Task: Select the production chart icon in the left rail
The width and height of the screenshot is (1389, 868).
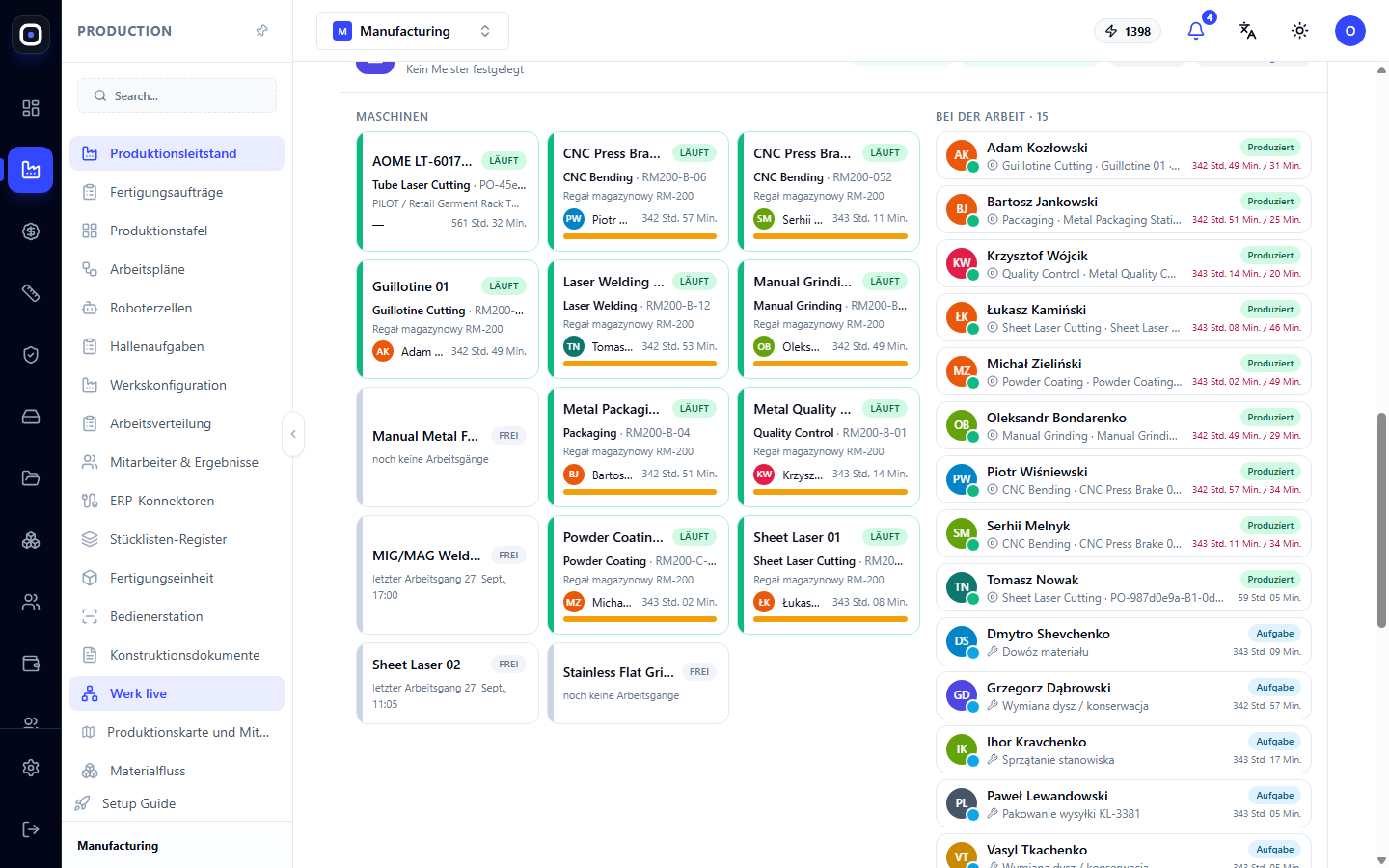Action: [31, 170]
